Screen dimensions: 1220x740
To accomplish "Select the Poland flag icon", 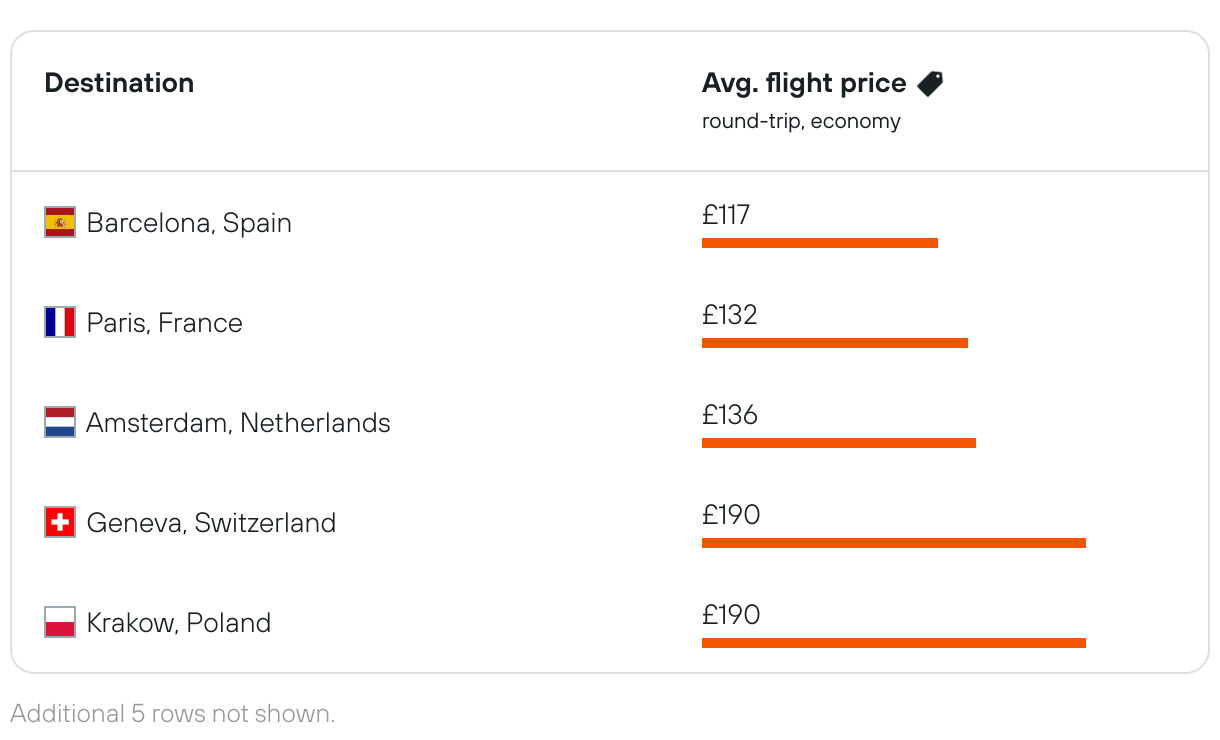I will pyautogui.click(x=60, y=622).
